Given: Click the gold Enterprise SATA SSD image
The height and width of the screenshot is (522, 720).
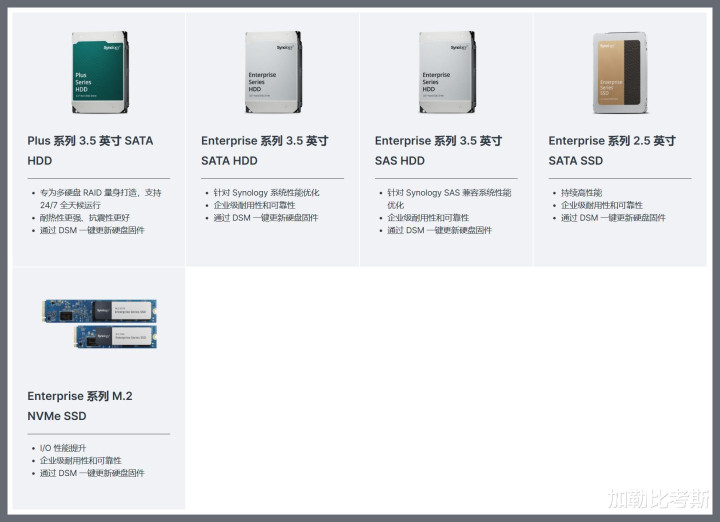Looking at the screenshot, I should pos(620,73).
